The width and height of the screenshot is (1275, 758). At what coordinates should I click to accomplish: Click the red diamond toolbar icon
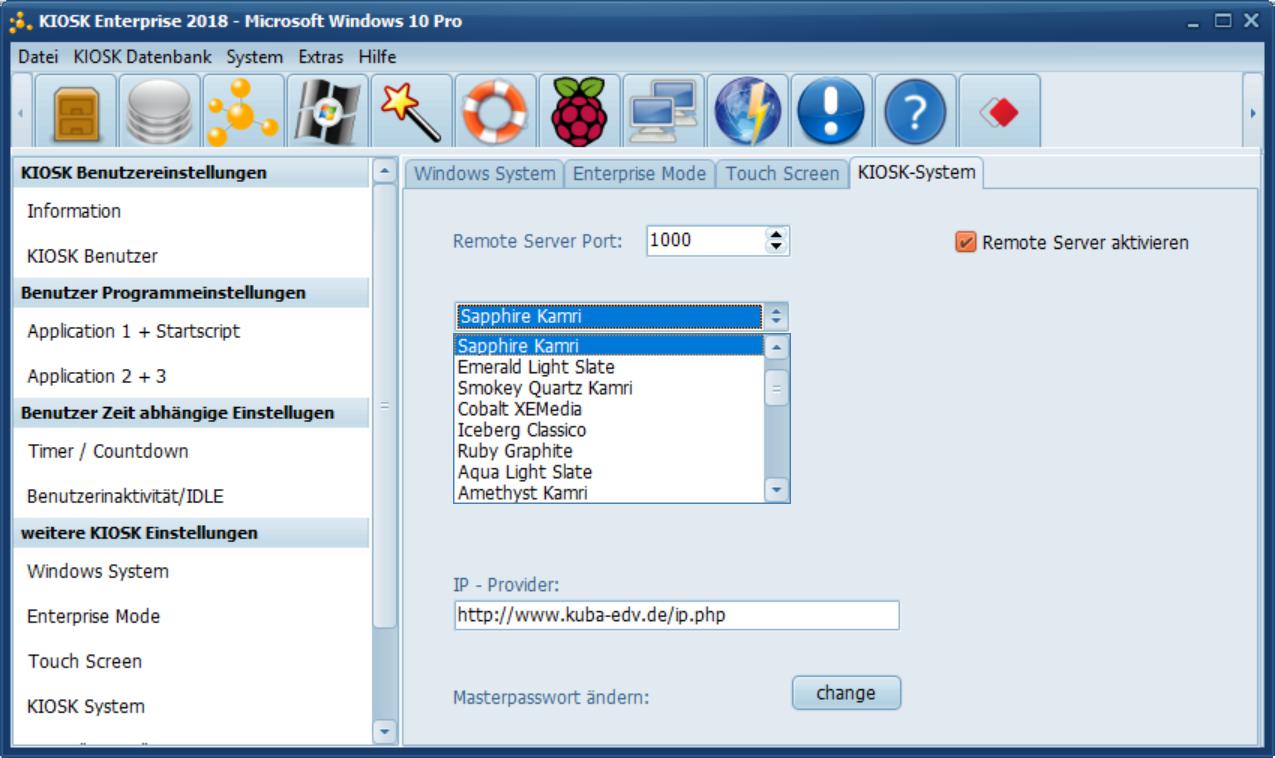pyautogui.click(x=1000, y=113)
